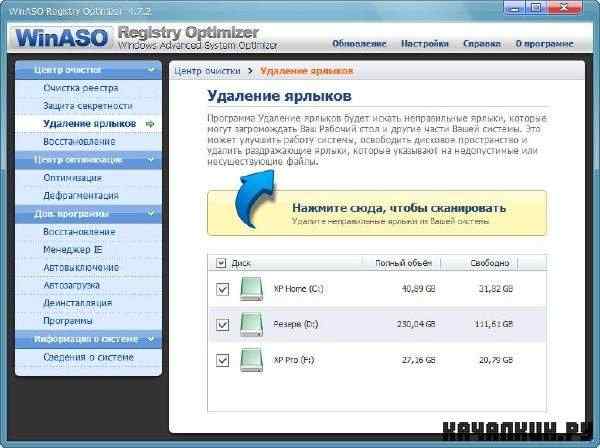The width and height of the screenshot is (600, 448).
Task: Click Удаление ярлыков breadcrumb link
Action: pyautogui.click(x=307, y=71)
